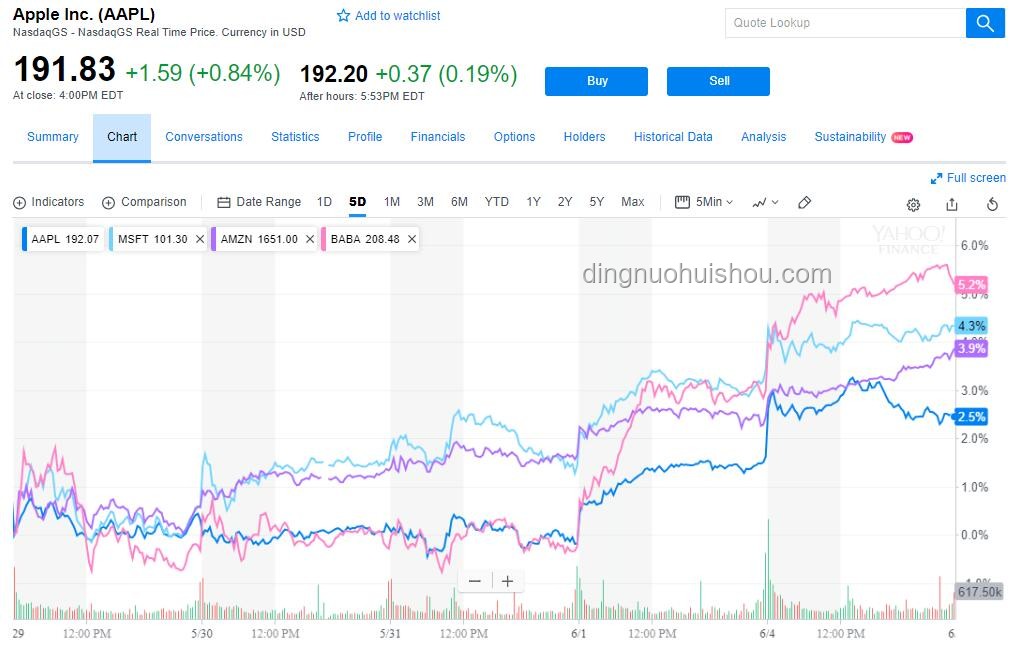Click the share chart icon
The image size is (1010, 651).
(x=952, y=204)
